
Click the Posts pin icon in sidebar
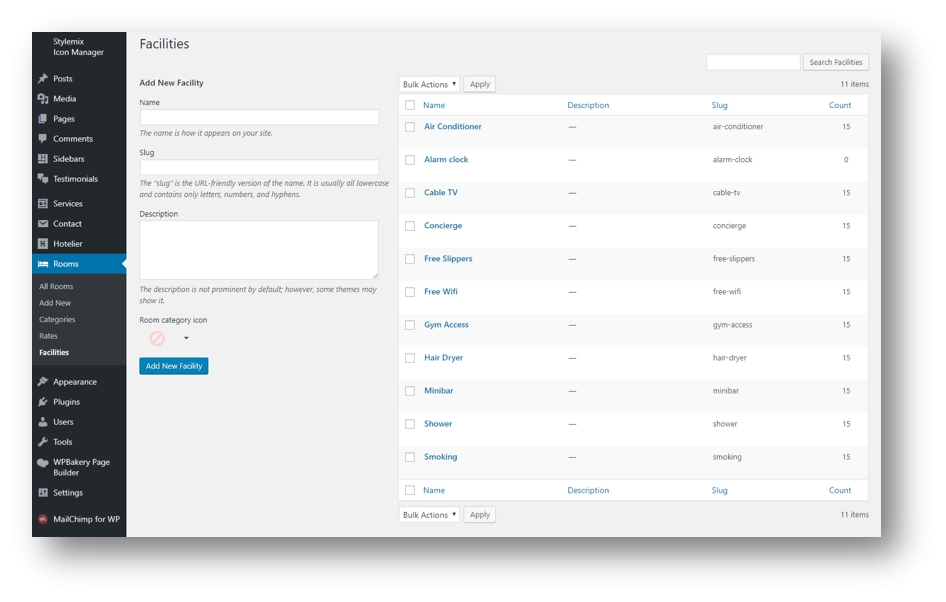[x=43, y=79]
